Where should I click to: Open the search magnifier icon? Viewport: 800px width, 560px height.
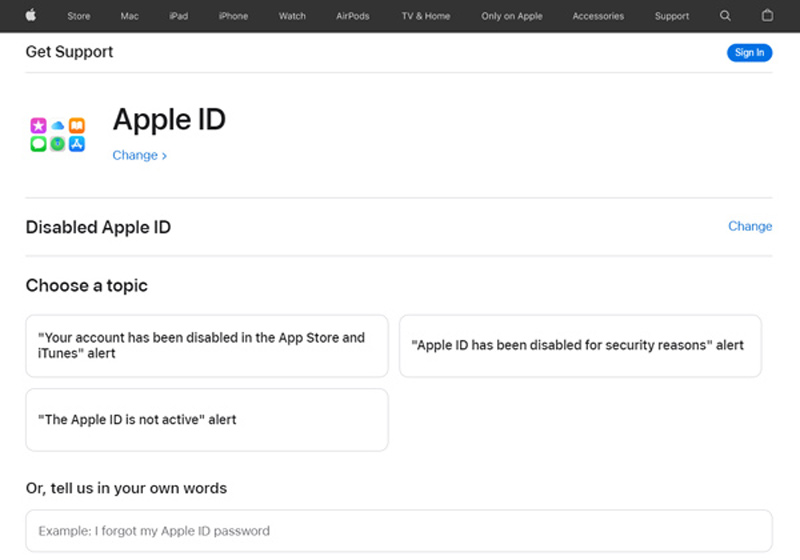pyautogui.click(x=725, y=16)
